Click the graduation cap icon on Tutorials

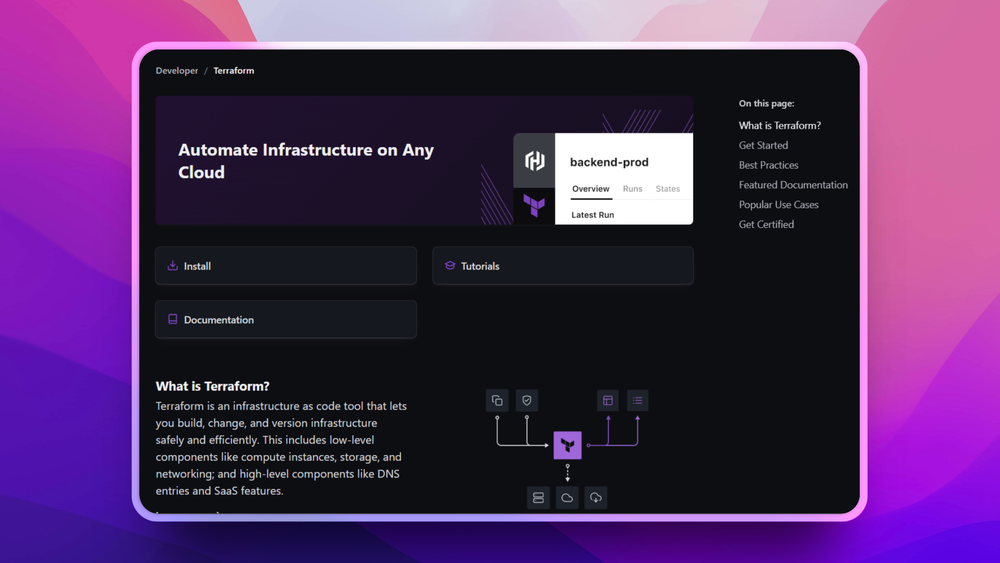[450, 265]
